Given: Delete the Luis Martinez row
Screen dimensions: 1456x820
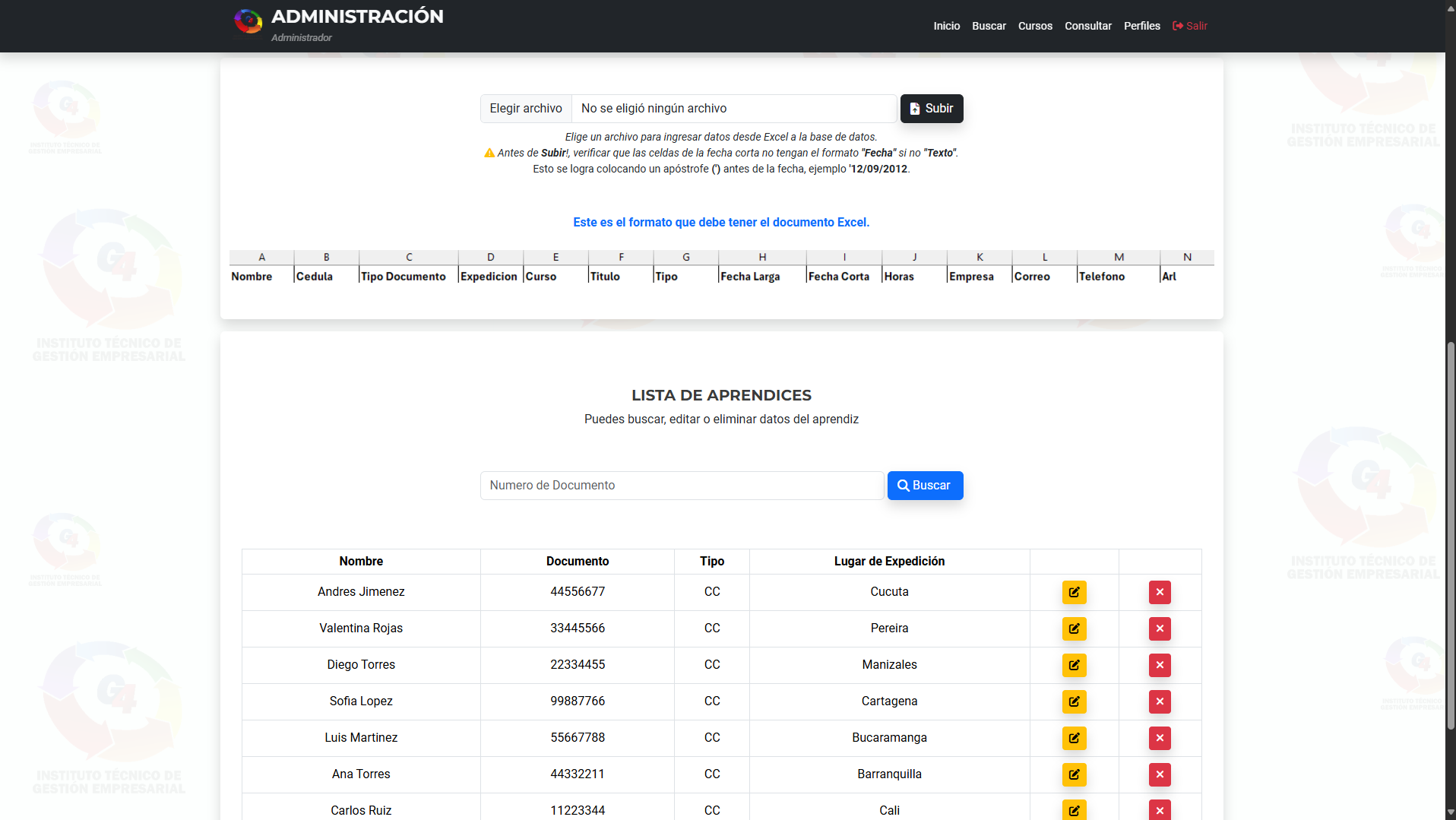Looking at the screenshot, I should point(1159,738).
